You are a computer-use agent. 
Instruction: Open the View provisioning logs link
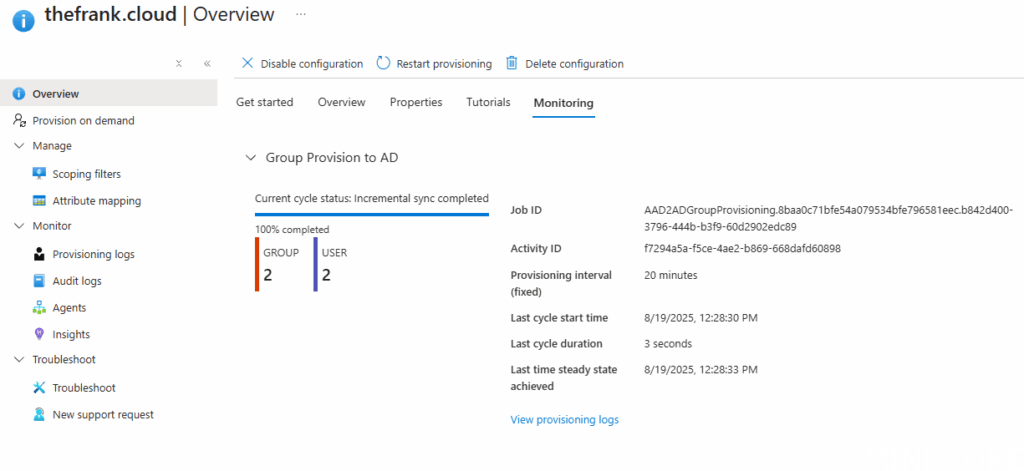(564, 420)
